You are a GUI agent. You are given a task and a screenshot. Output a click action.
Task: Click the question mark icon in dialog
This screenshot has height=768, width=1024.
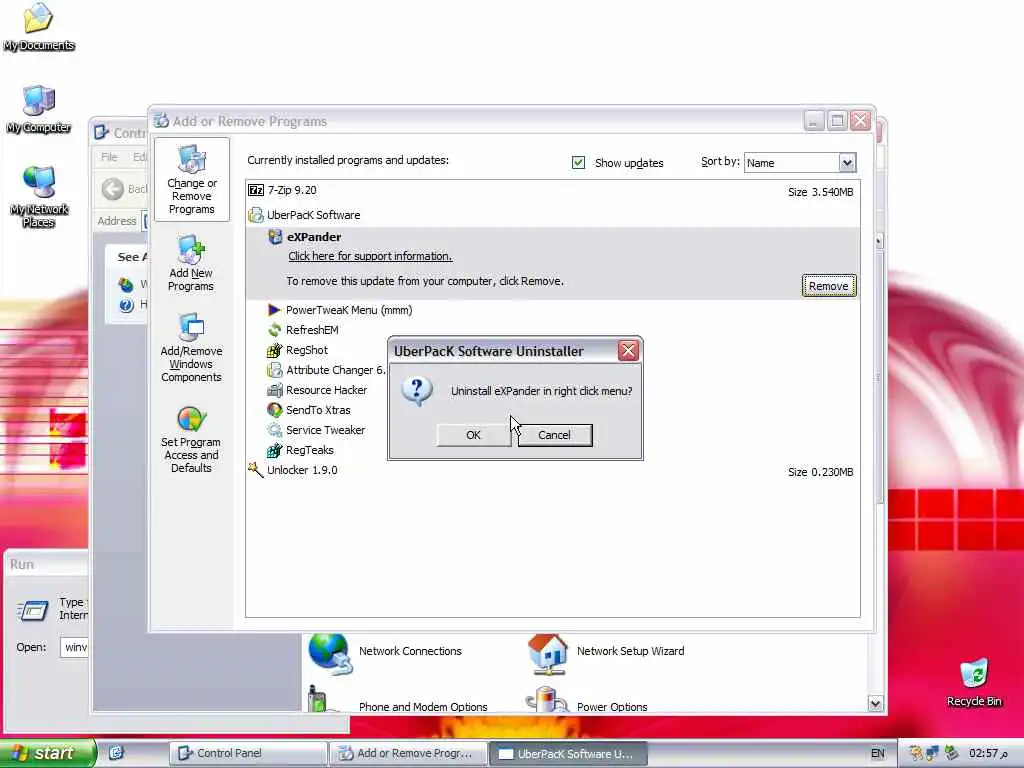coord(417,391)
